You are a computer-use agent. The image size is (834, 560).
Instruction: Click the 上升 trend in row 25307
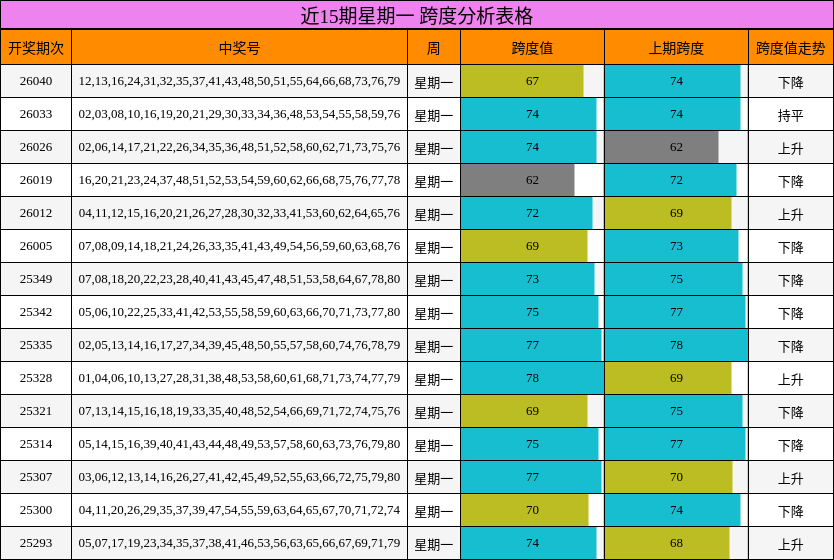click(x=791, y=478)
